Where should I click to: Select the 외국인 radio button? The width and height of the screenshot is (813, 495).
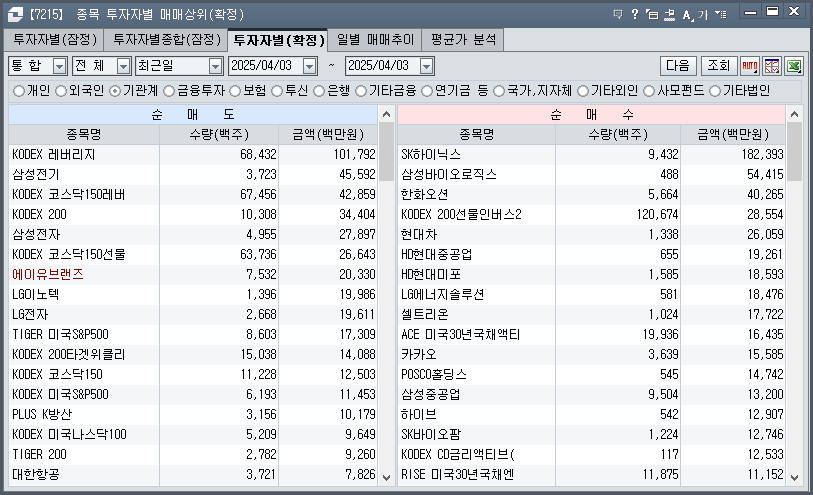(61, 91)
